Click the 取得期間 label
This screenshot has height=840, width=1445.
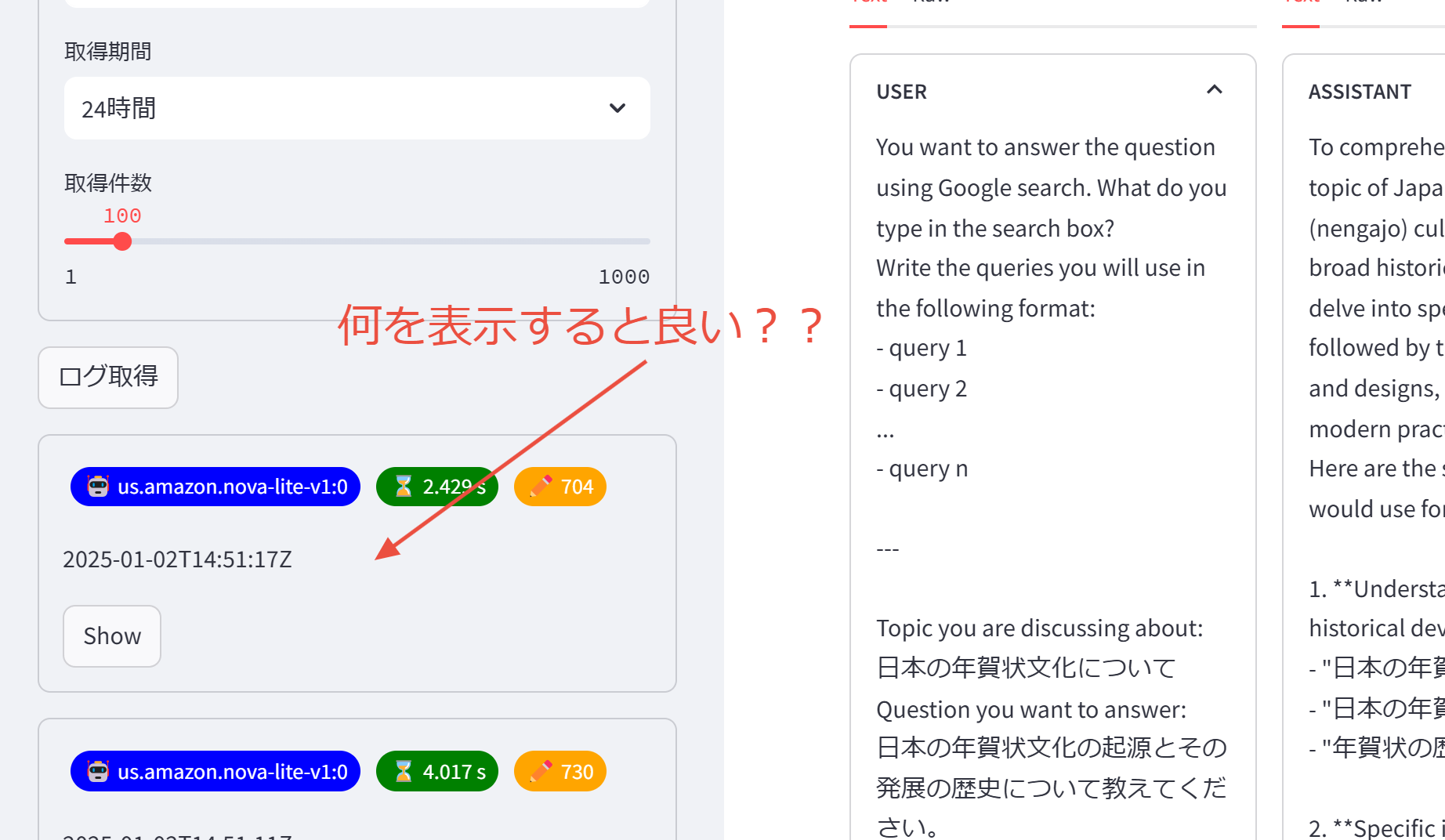point(108,51)
